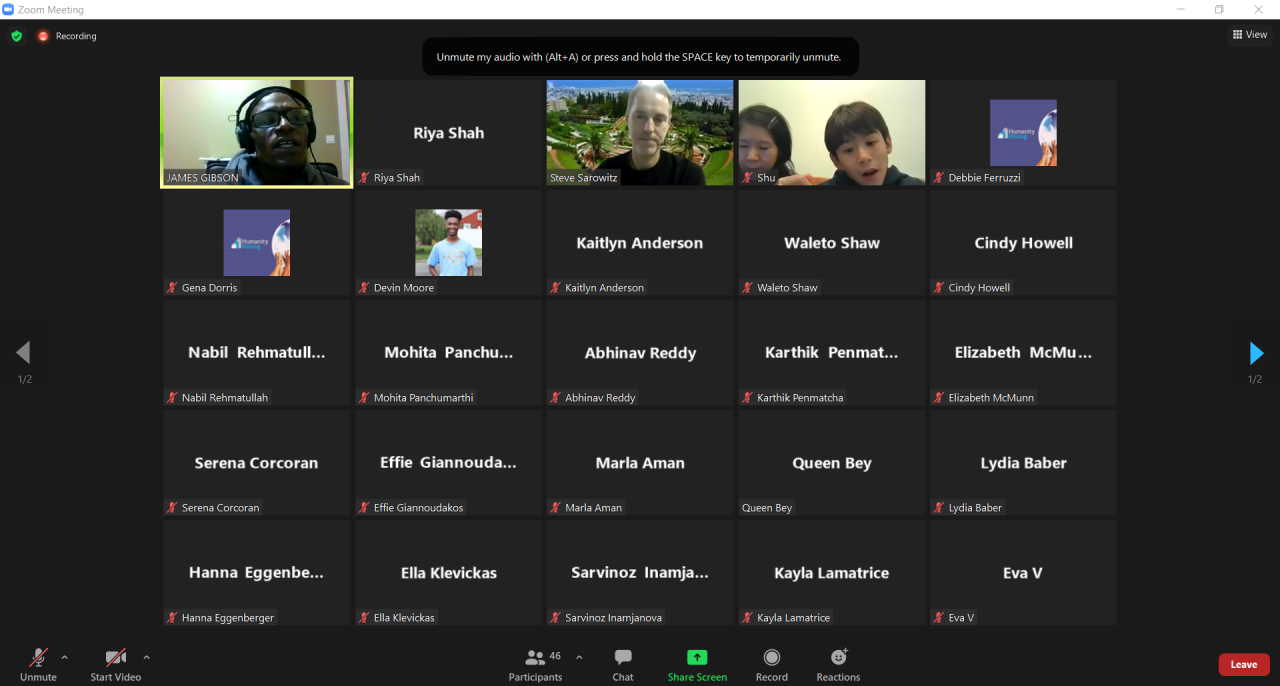This screenshot has width=1280, height=686.
Task: Start Video from the meeting toolbar
Action: pyautogui.click(x=115, y=664)
